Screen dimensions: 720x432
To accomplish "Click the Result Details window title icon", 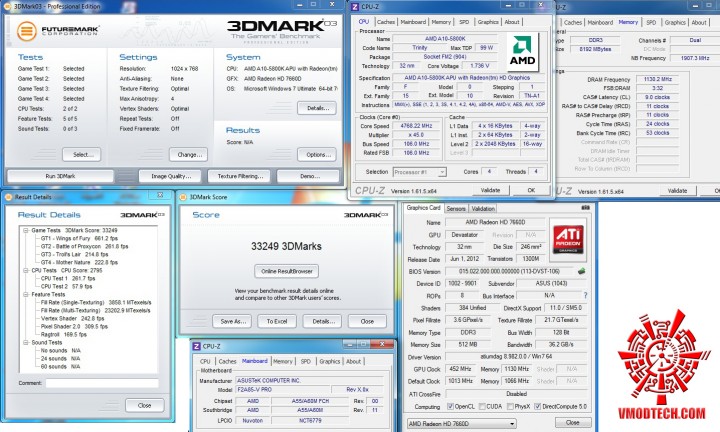I will point(8,197).
